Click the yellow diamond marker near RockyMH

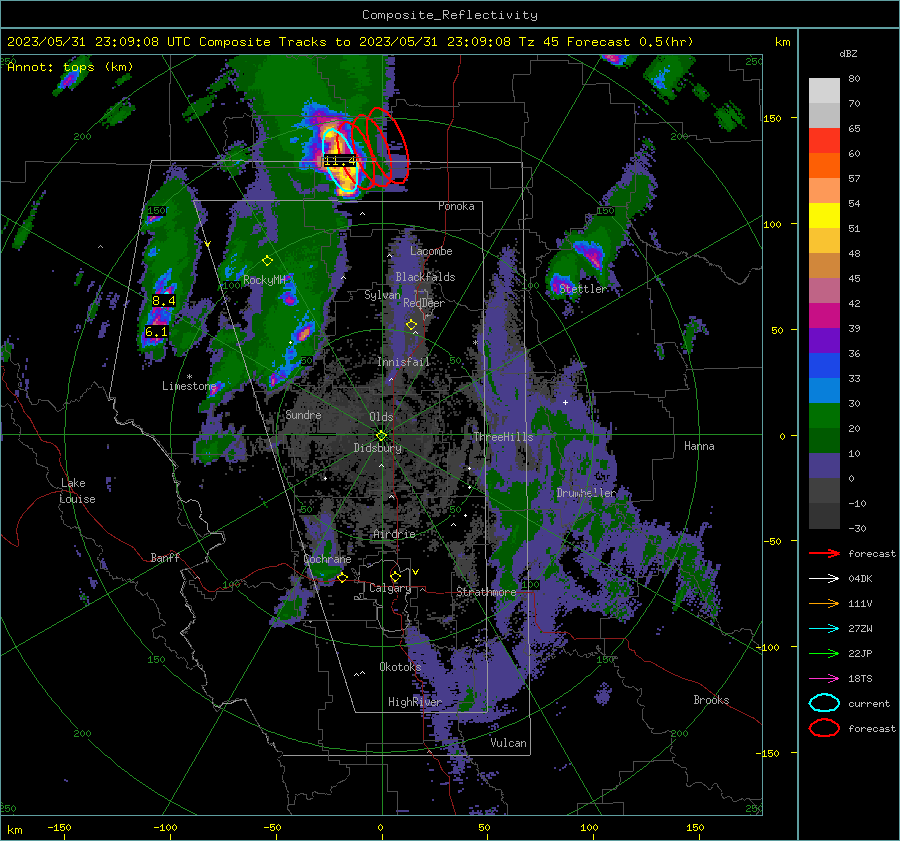[x=267, y=261]
